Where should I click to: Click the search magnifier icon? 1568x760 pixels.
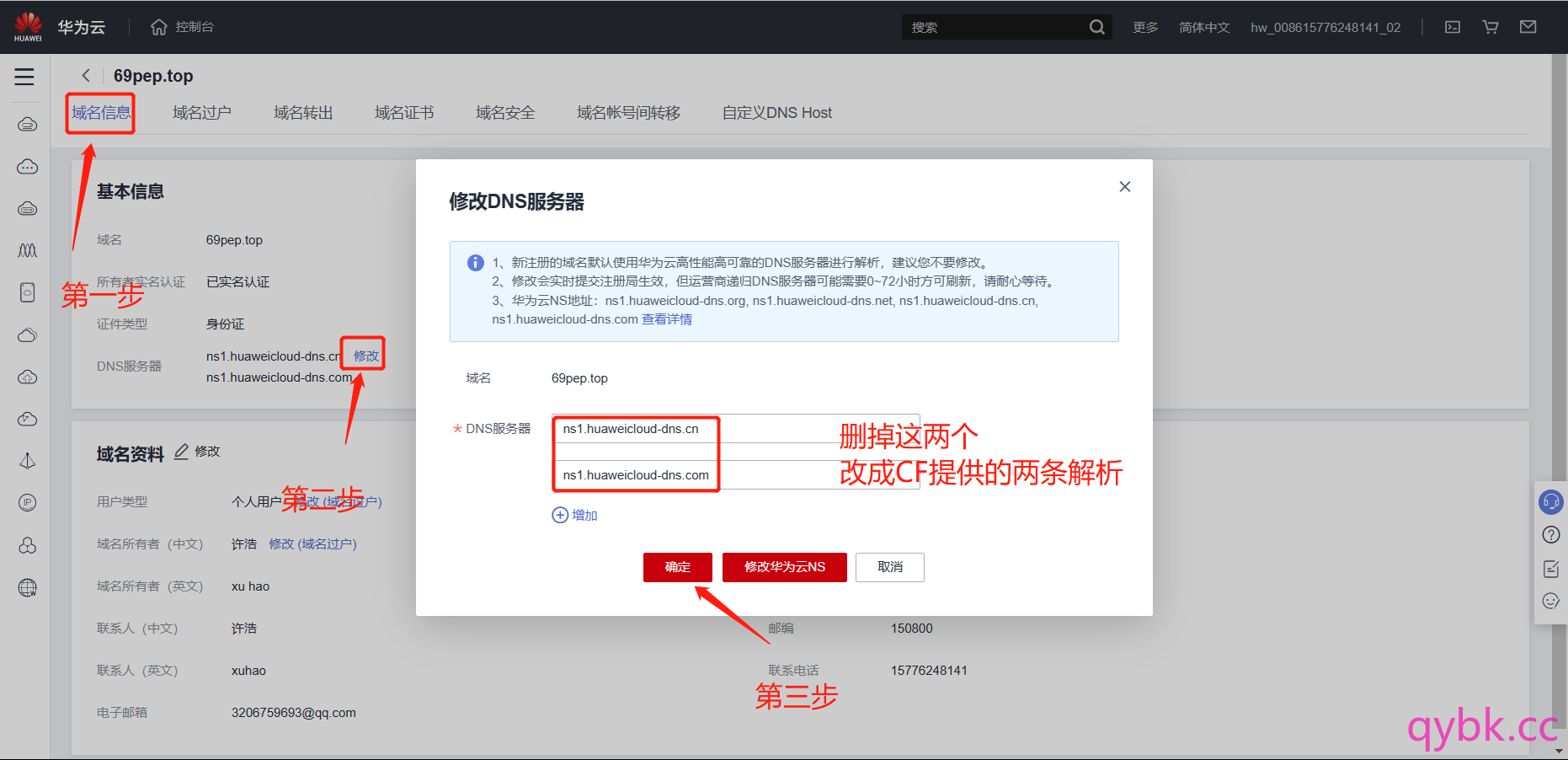pos(1096,27)
